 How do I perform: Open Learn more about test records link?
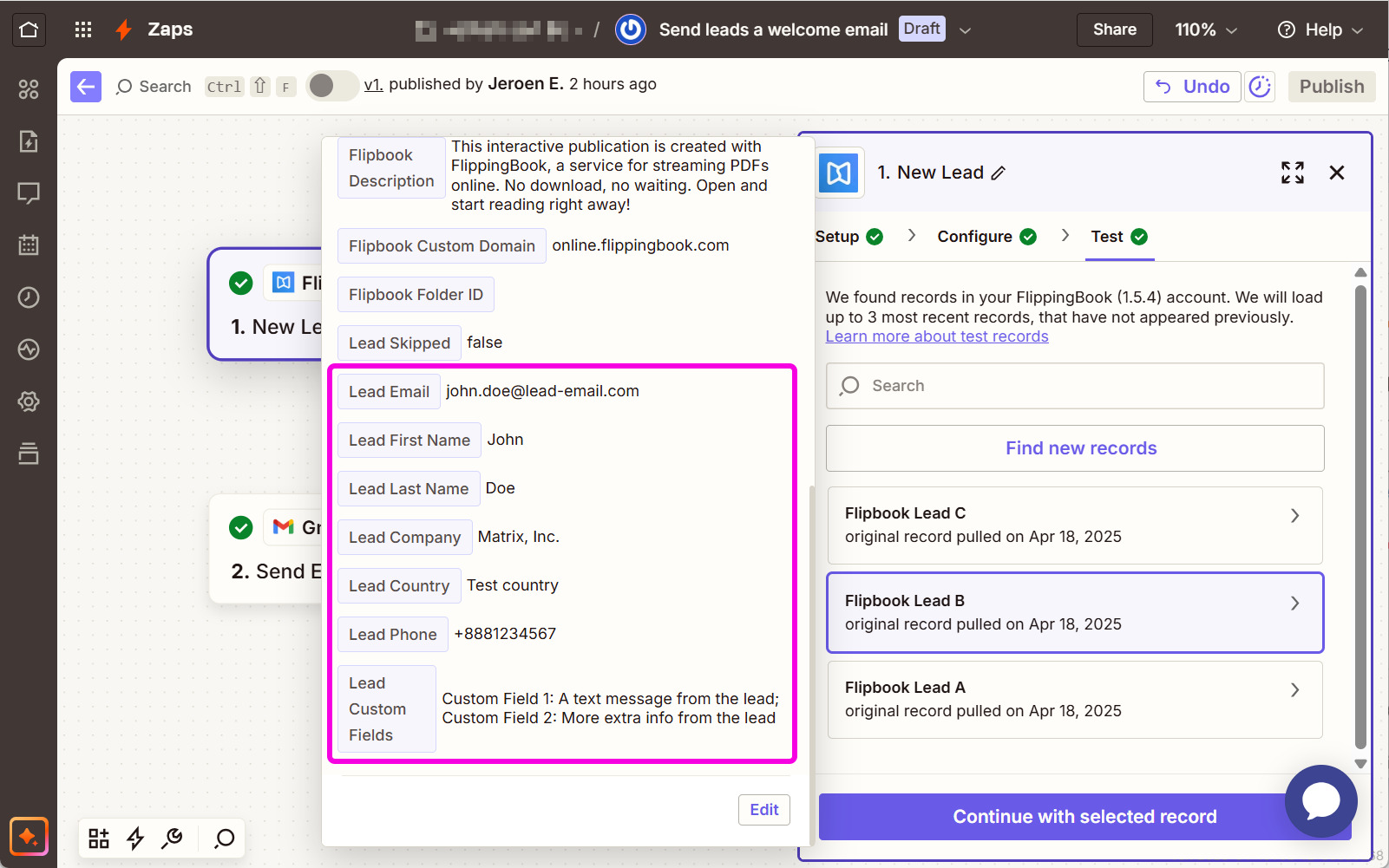tap(937, 336)
